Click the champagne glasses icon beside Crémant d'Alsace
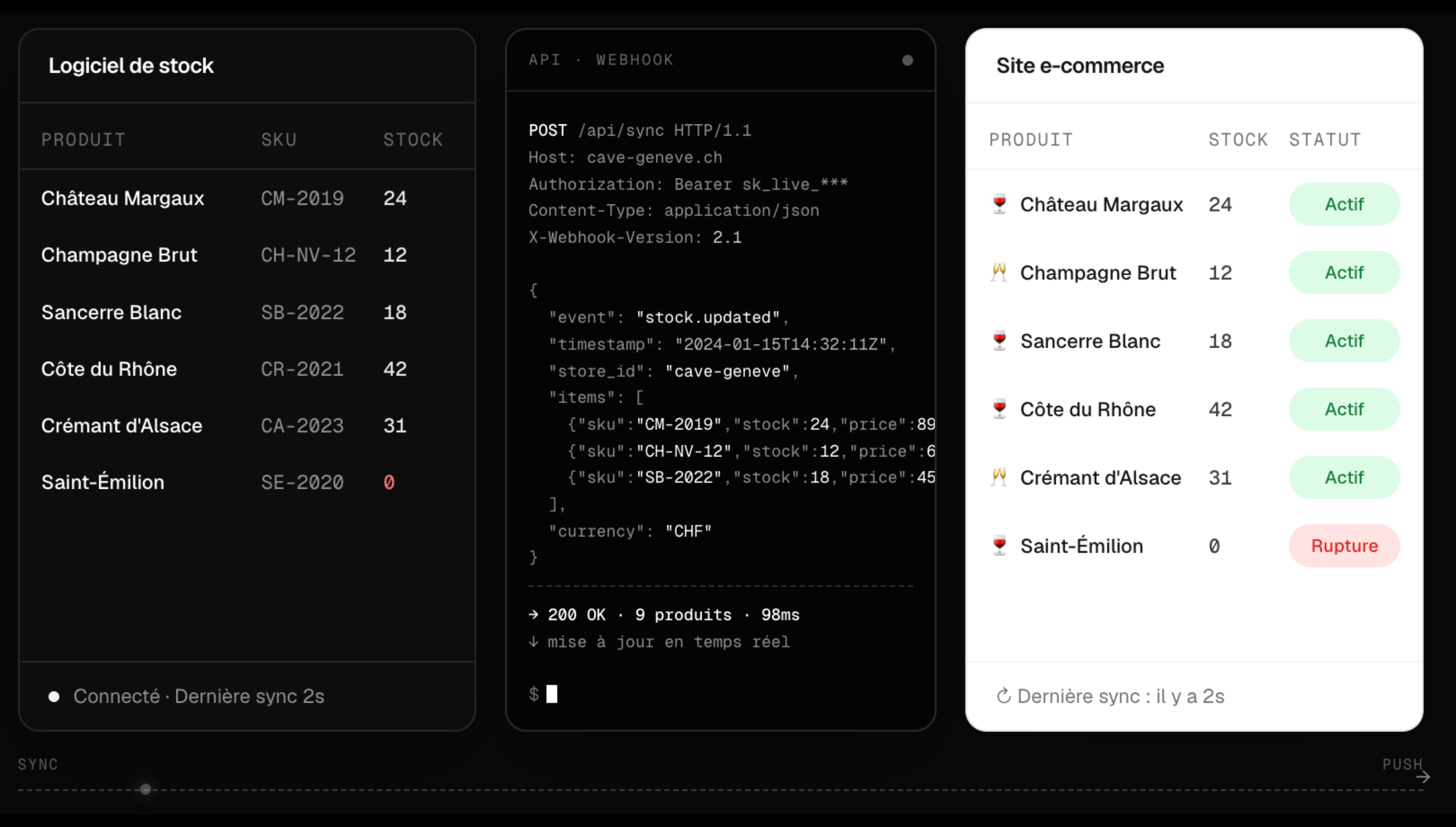Screen dimensions: 1456x827 (999, 477)
